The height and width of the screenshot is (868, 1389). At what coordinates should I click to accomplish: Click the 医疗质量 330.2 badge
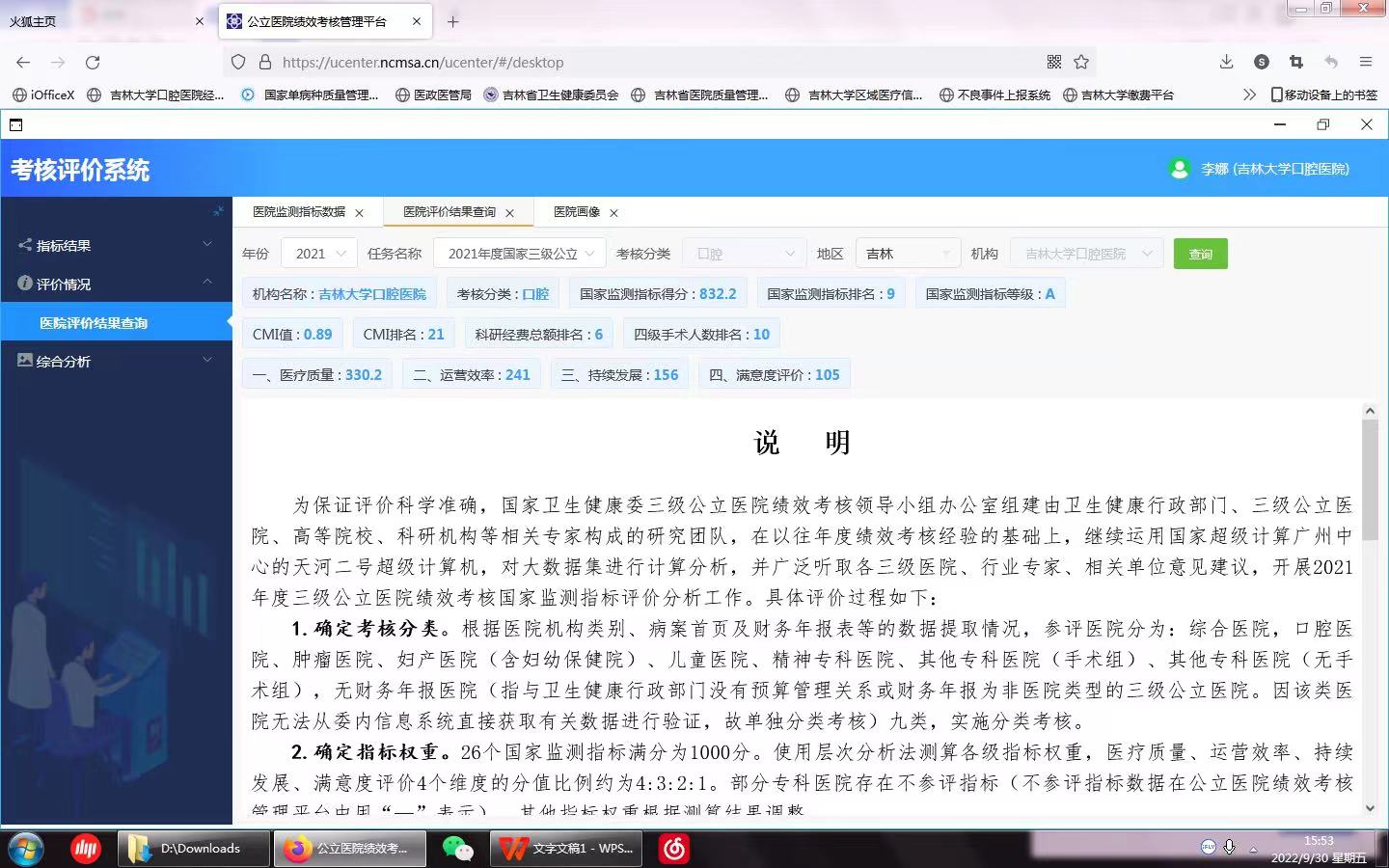[317, 375]
